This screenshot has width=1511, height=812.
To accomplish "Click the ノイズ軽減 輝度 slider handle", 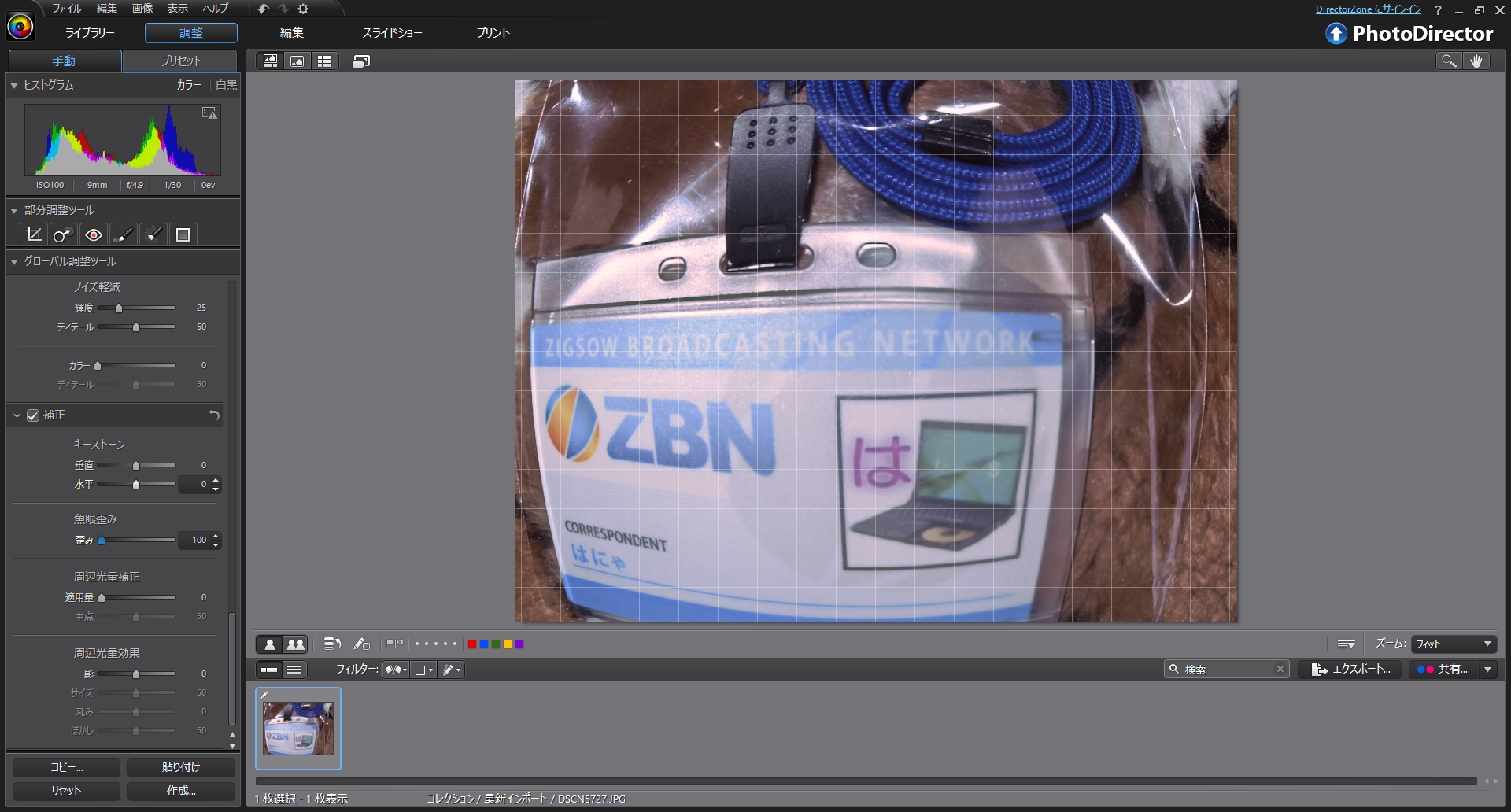I will tap(119, 308).
